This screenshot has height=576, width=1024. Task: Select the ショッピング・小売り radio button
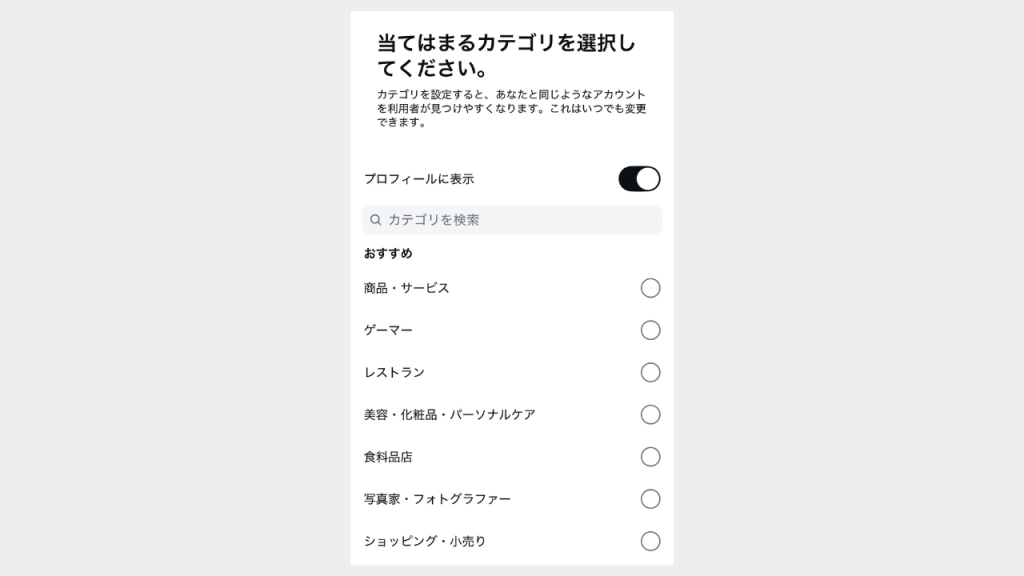(650, 541)
